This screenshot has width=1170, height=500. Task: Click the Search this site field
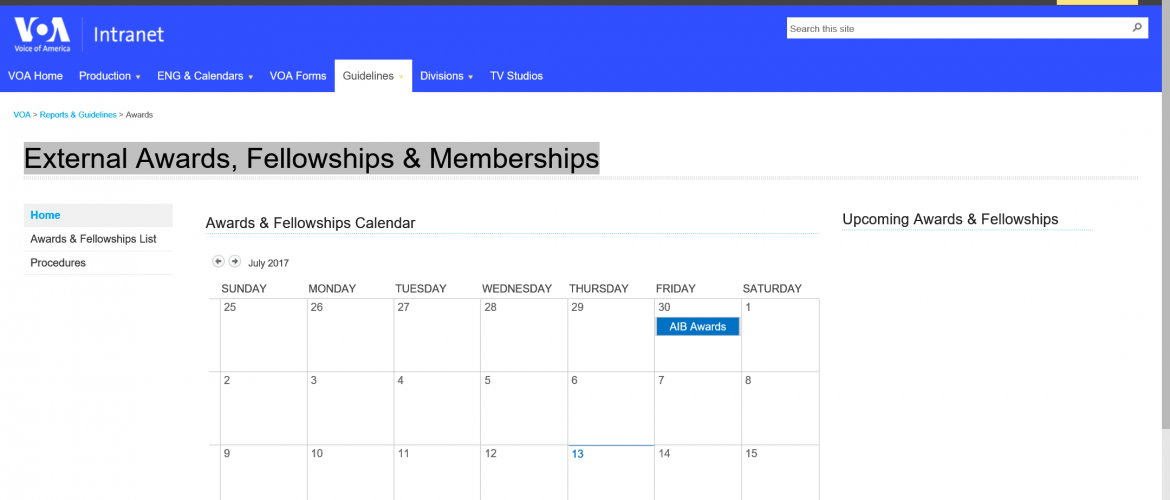point(959,28)
